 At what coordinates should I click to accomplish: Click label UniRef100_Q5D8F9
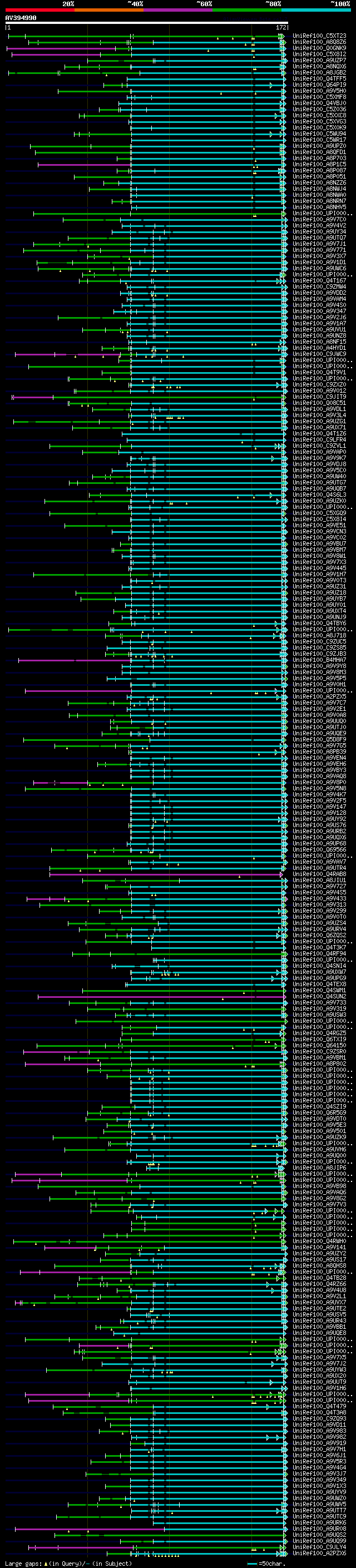pyautogui.click(x=319, y=740)
